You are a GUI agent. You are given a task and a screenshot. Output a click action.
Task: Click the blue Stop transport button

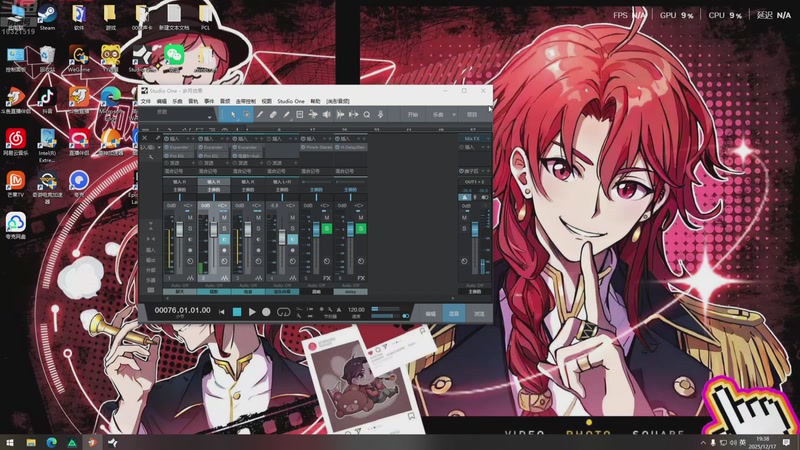[237, 312]
